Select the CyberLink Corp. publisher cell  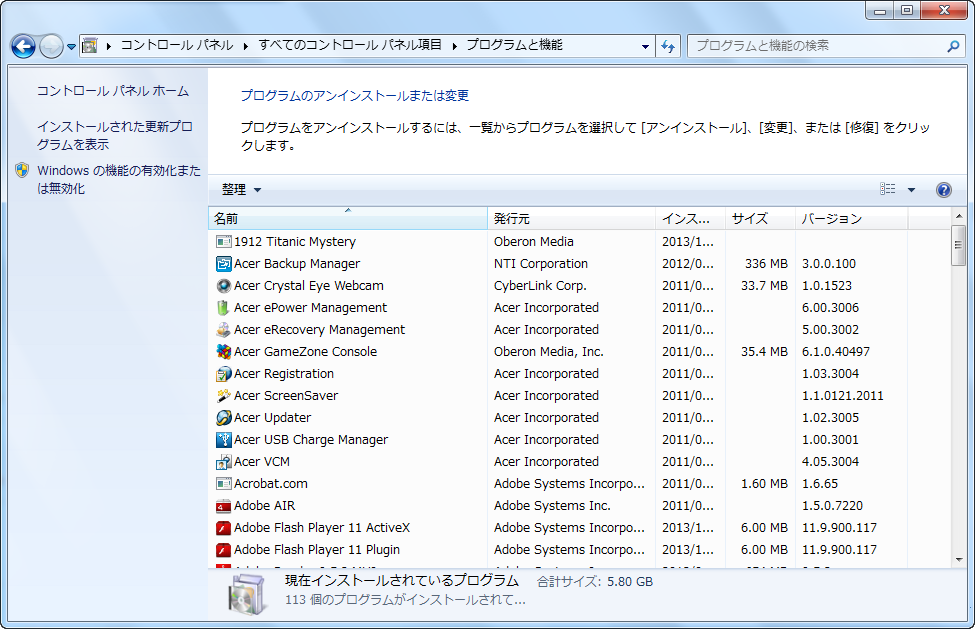click(540, 286)
